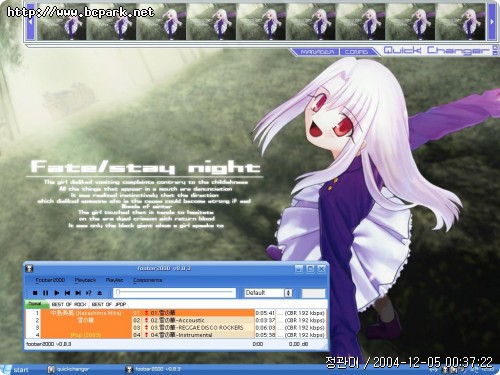Open Quick Changer Manager
Viewport: 500px width, 375px height.
coord(317,52)
